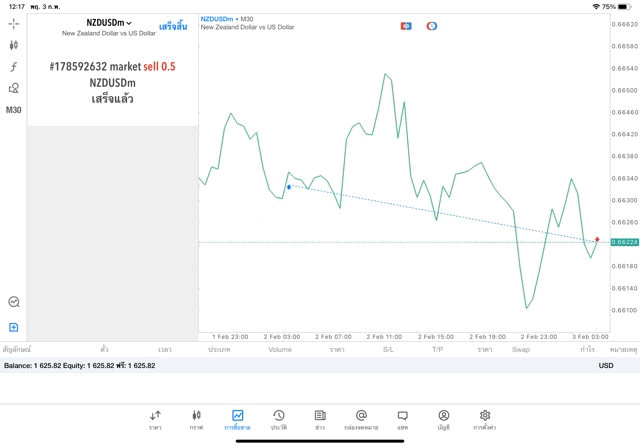
Task: Click the 0.66500 price axis label
Action: (x=624, y=90)
